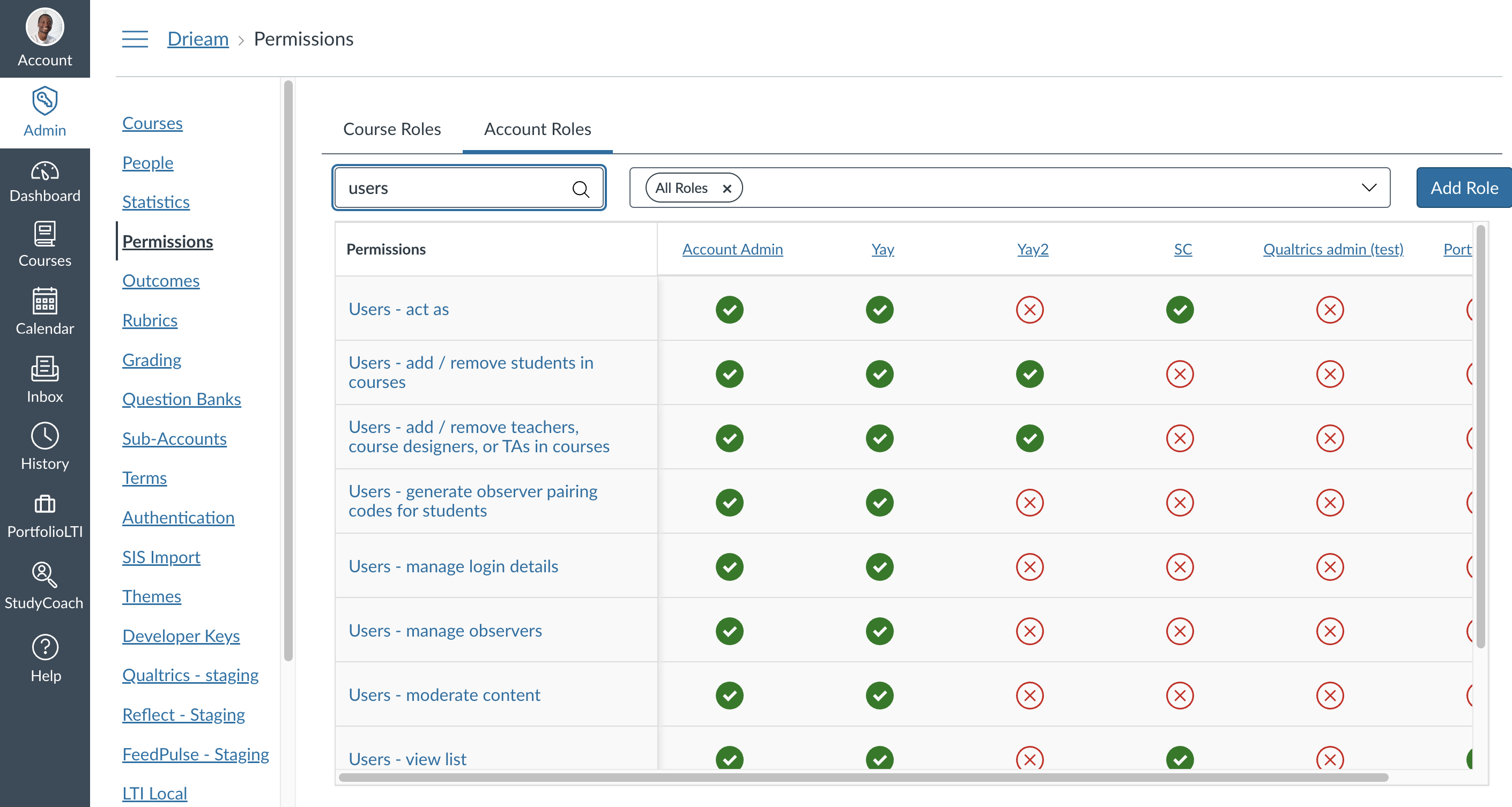The image size is (1512, 807).
Task: Open the Yay2 role header link
Action: pos(1033,249)
